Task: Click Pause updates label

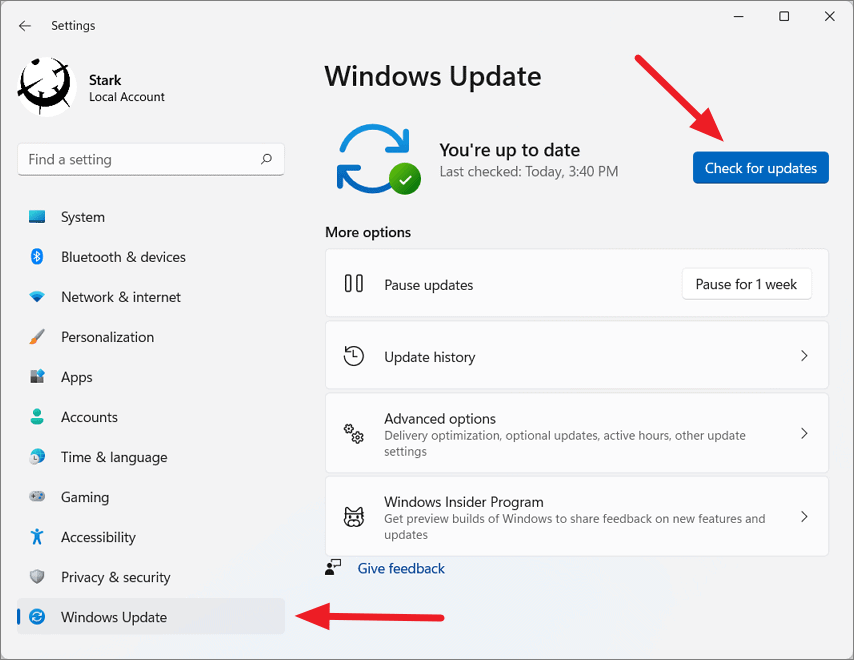Action: tap(429, 285)
